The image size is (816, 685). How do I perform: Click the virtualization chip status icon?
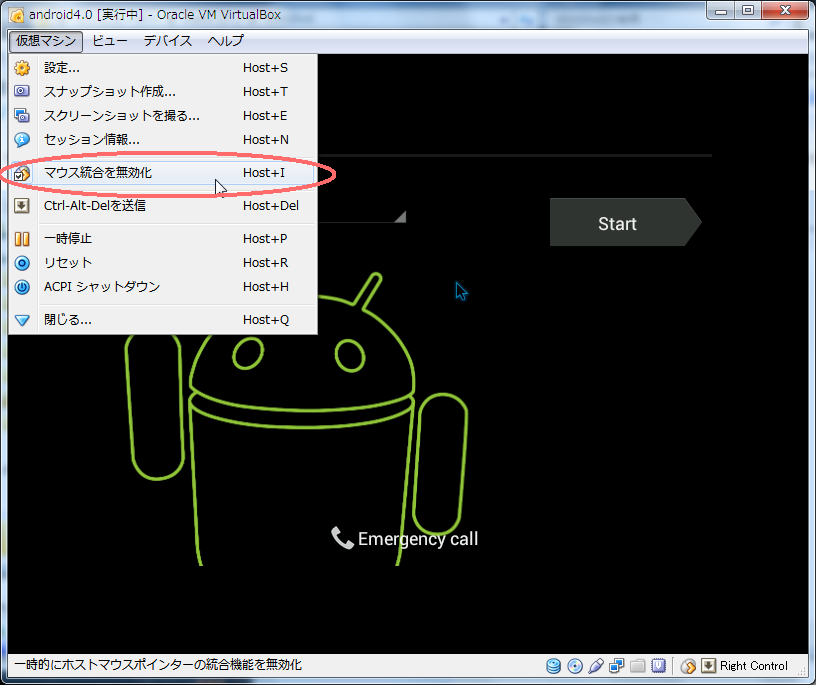659,666
